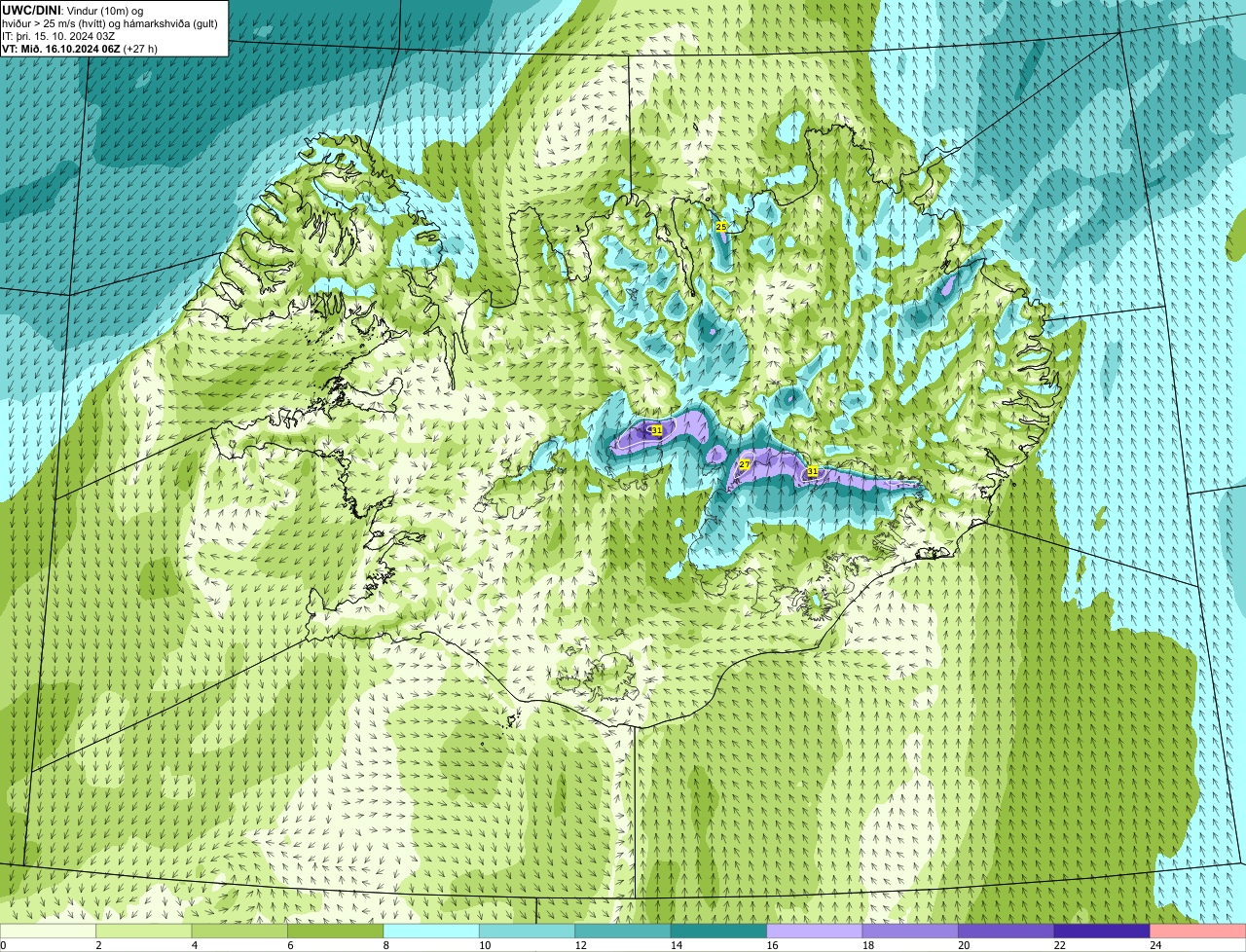Screen dimensions: 1246x952
Task: Click the 'IT: þri. 15. 10. 2024 03Z' line
Action: [59, 36]
